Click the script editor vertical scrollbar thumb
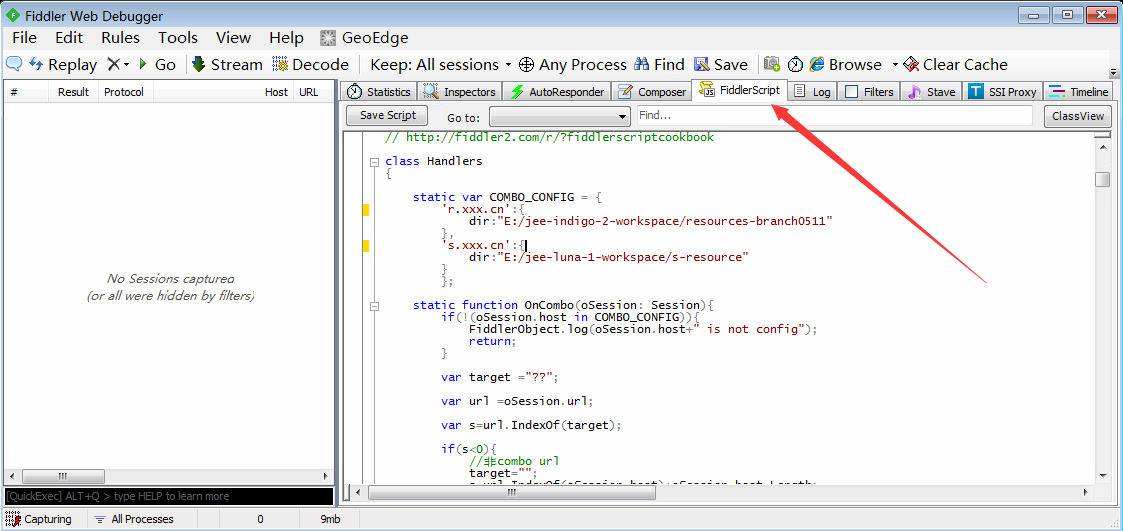This screenshot has height=531, width=1123. tap(1102, 179)
